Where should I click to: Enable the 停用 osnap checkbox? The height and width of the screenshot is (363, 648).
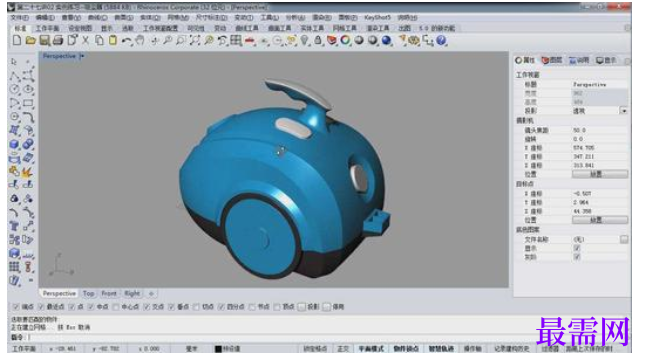[327, 307]
